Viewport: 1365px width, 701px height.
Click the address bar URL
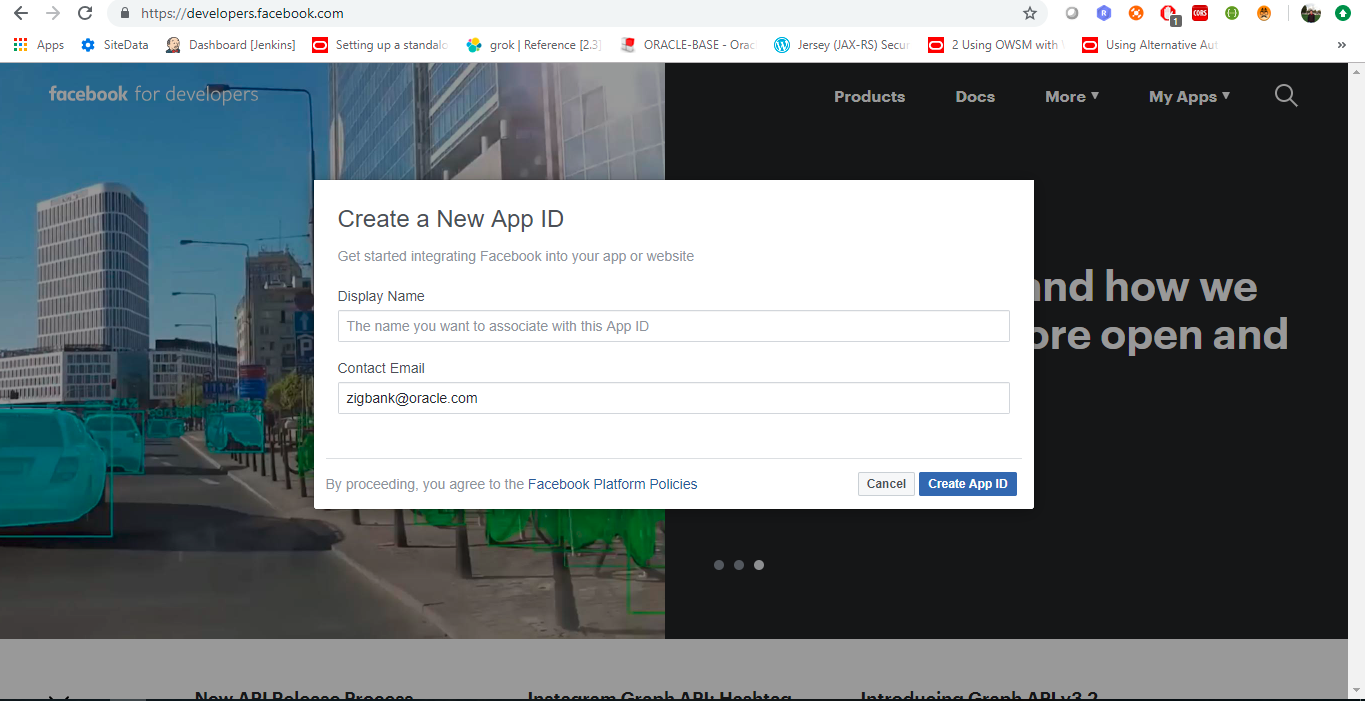242,13
